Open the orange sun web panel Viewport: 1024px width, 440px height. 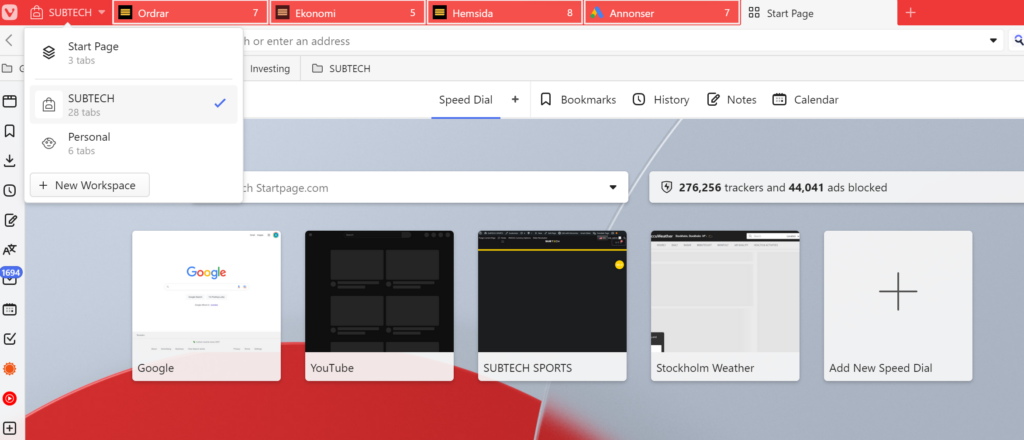point(10,369)
